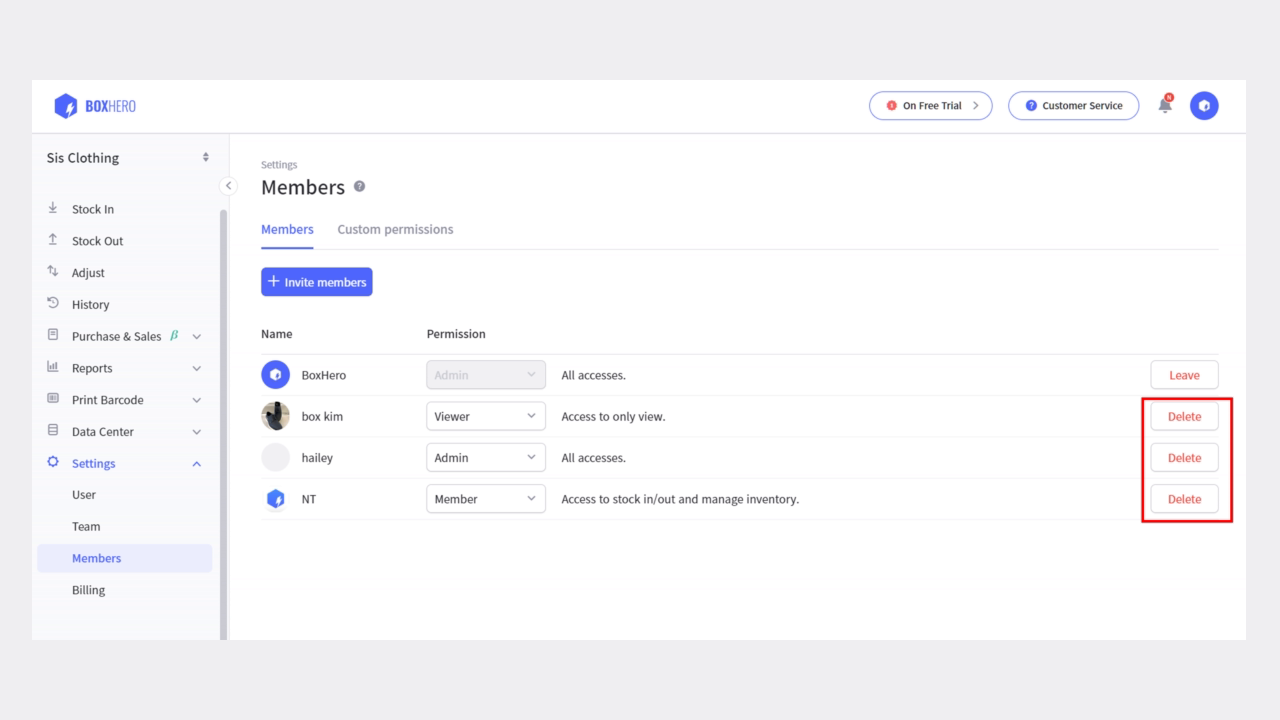Open box kim's permission dropdown
Screen dimensions: 1280x720
(x=486, y=416)
